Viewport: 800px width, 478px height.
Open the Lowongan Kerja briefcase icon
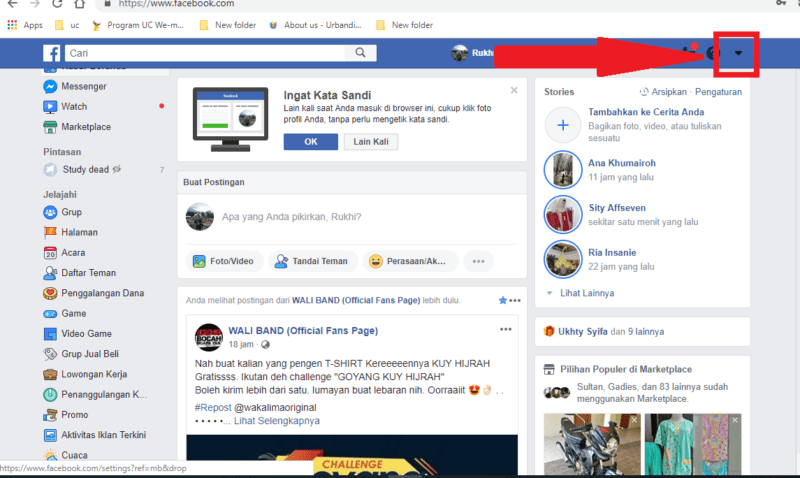tap(50, 374)
